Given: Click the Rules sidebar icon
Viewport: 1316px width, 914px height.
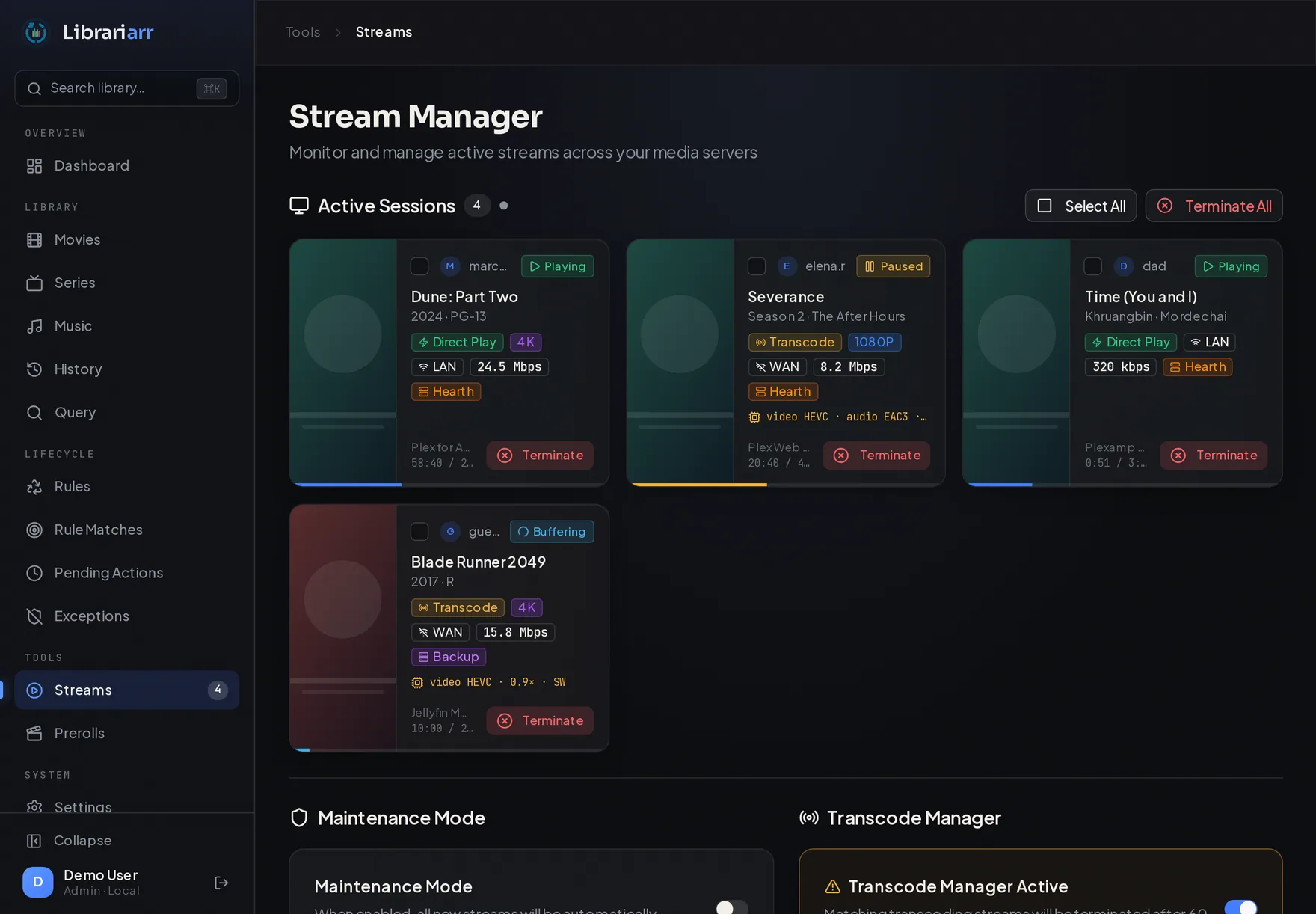Looking at the screenshot, I should [x=34, y=487].
